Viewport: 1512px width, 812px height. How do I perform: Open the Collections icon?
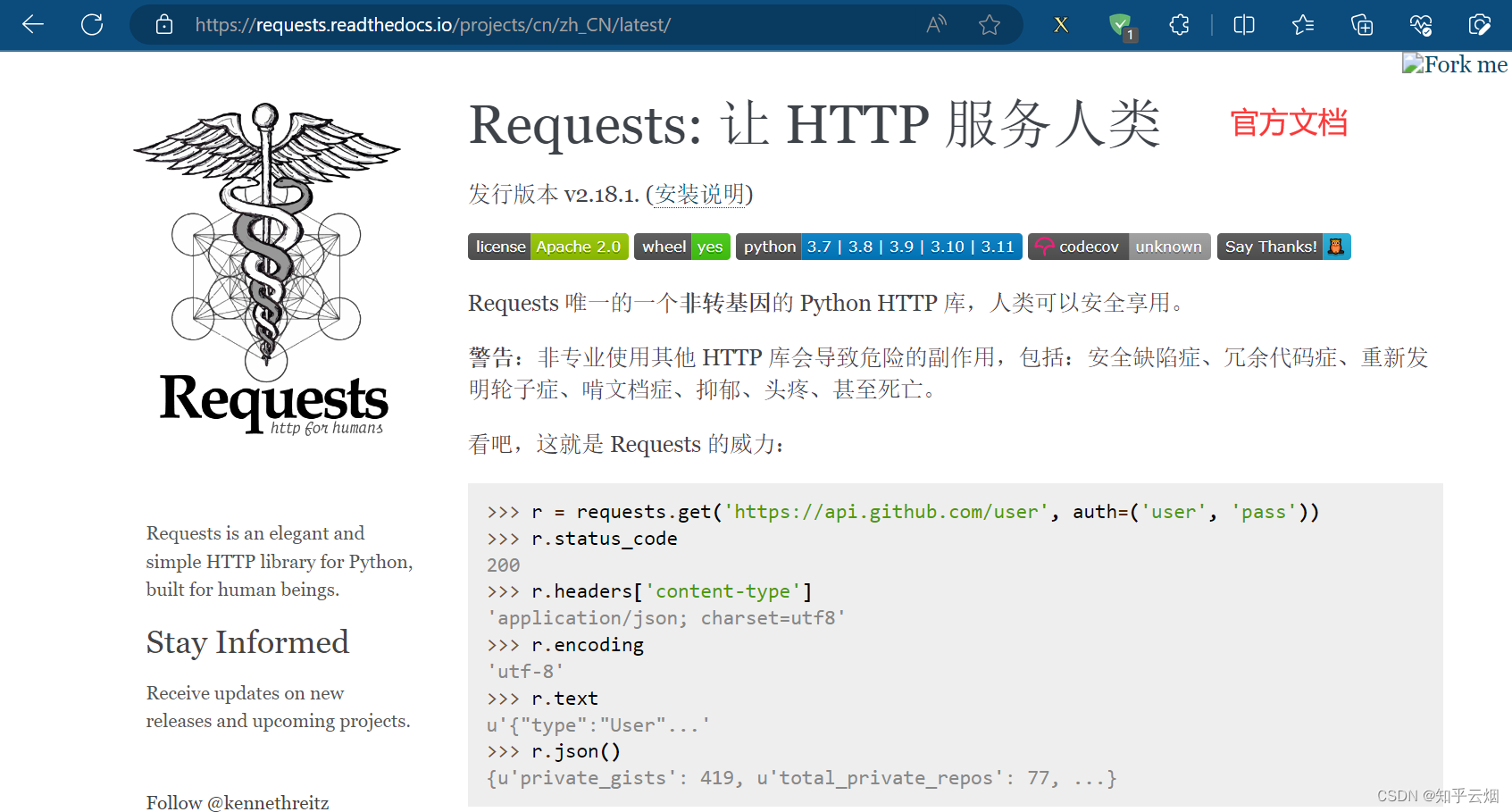(1362, 24)
